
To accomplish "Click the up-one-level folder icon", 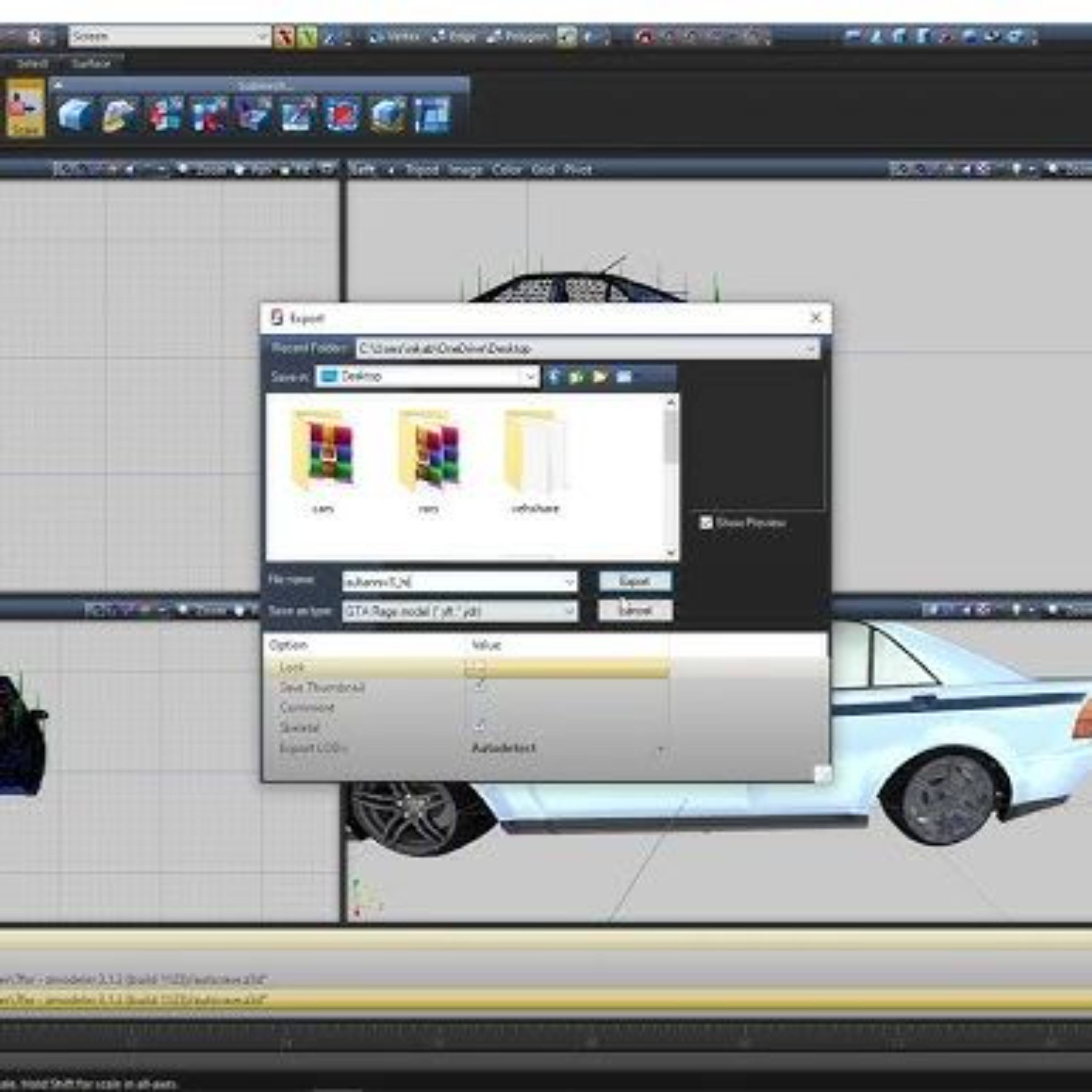I will click(x=577, y=376).
